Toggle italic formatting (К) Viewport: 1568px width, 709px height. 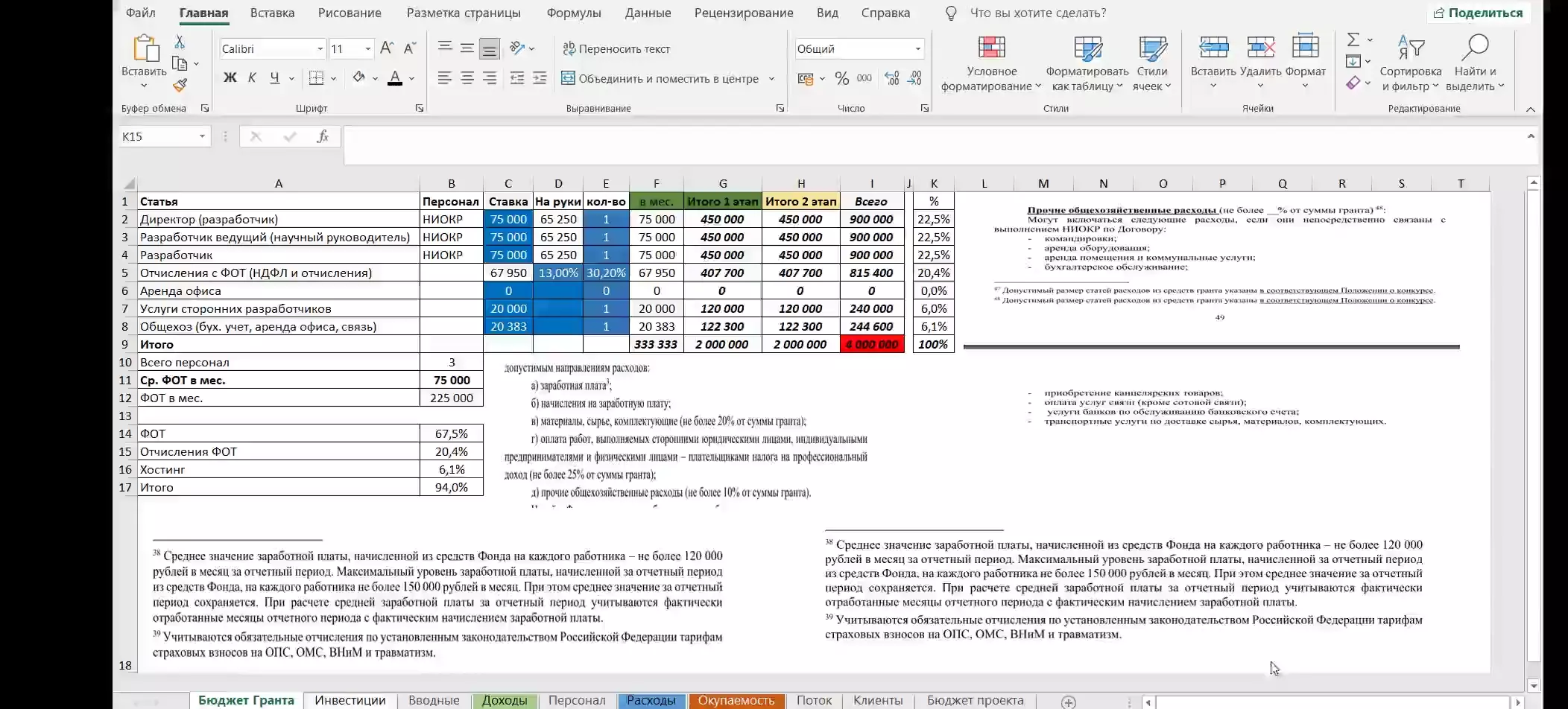[x=252, y=78]
